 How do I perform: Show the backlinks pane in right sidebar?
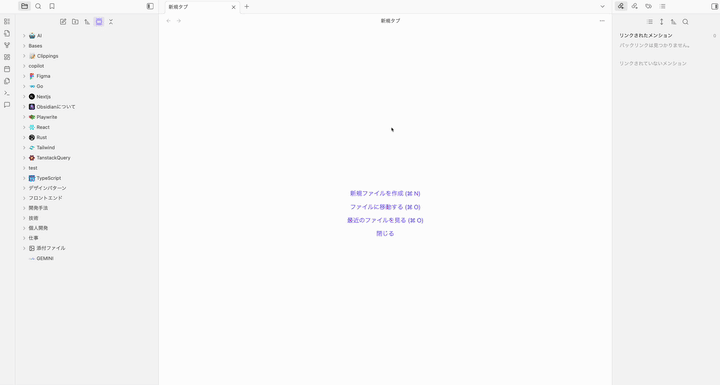tap(621, 6)
